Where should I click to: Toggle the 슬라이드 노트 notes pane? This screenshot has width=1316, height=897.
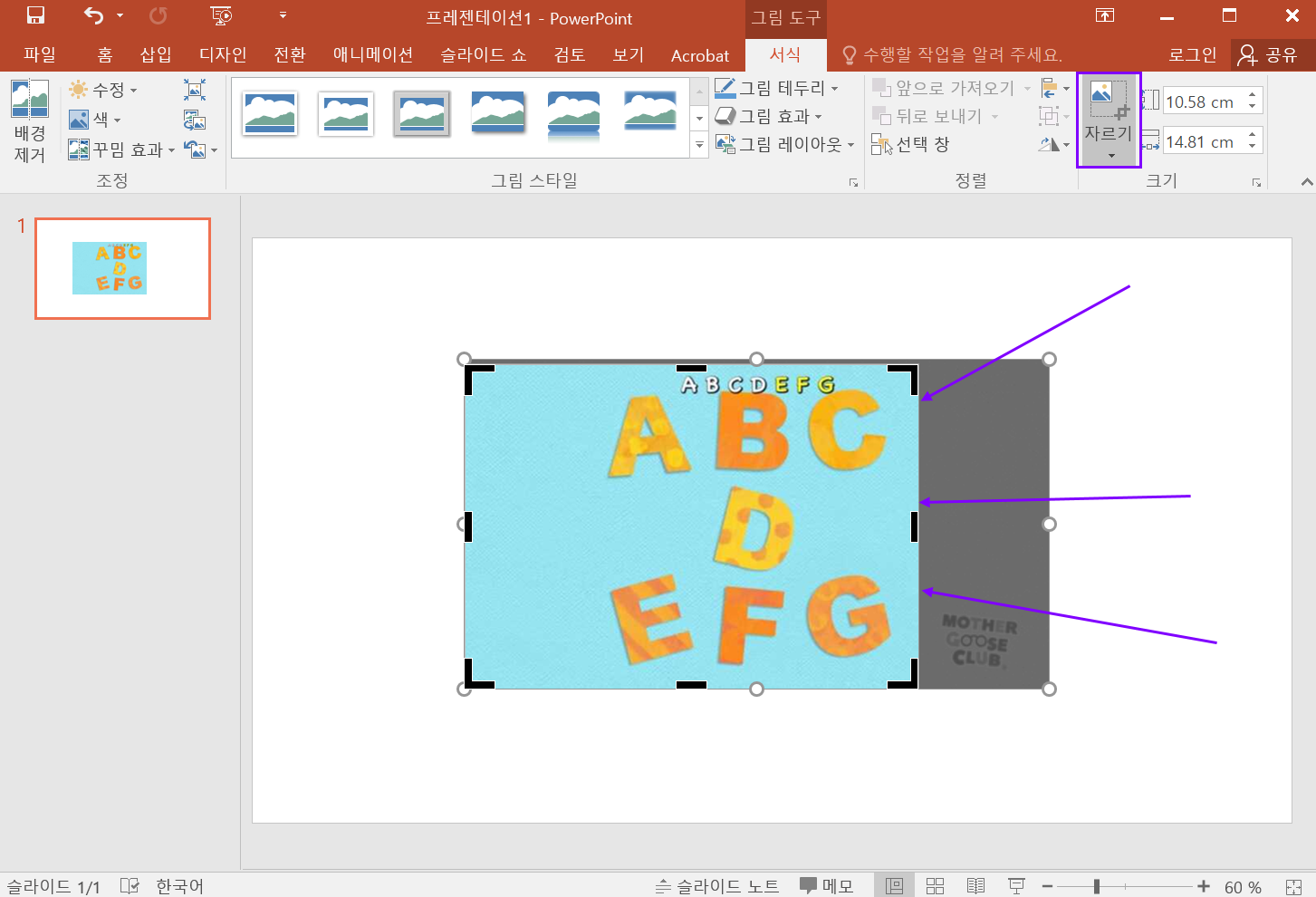pyautogui.click(x=716, y=886)
